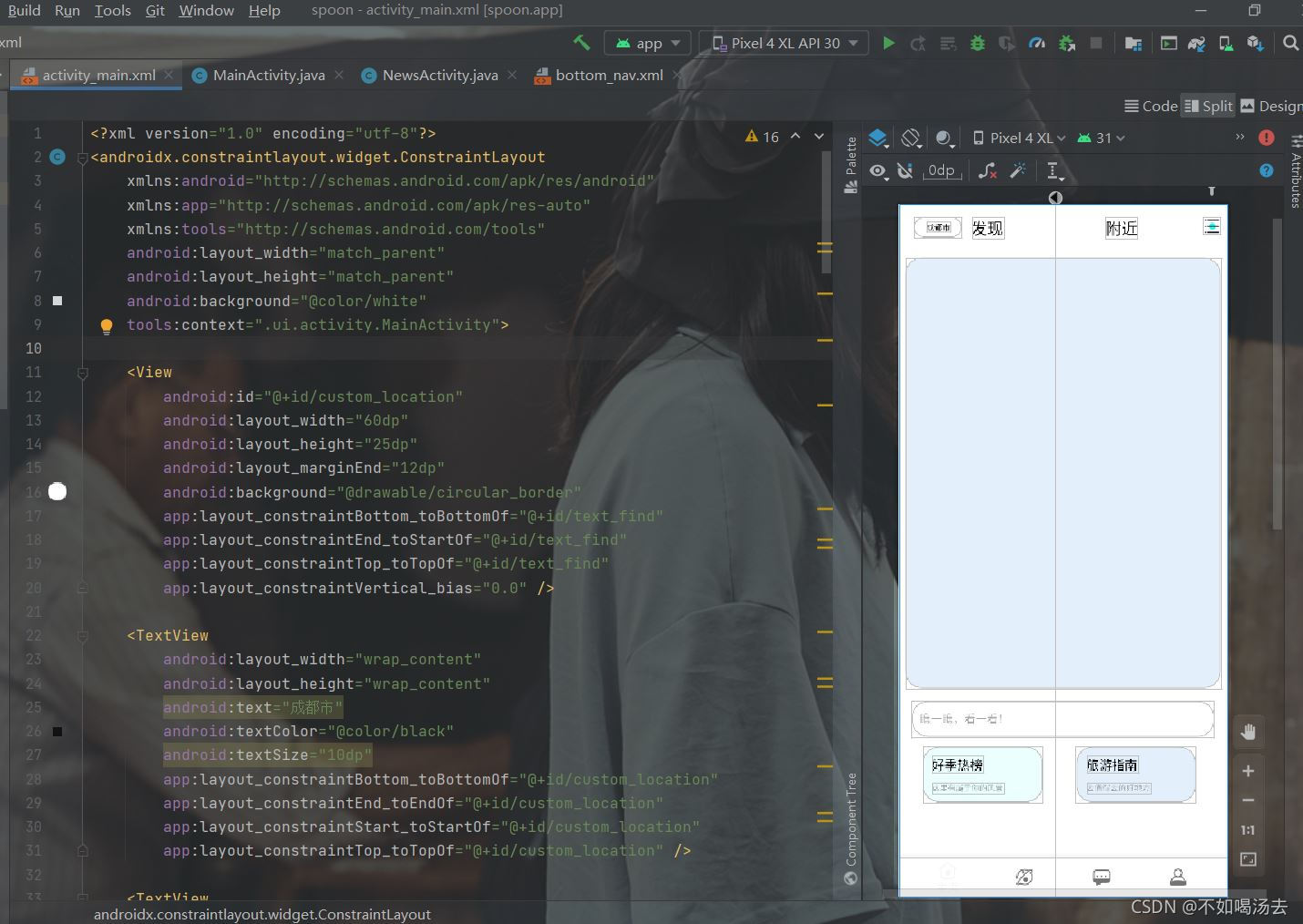Open the Help menu
This screenshot has width=1303, height=924.
click(x=264, y=10)
